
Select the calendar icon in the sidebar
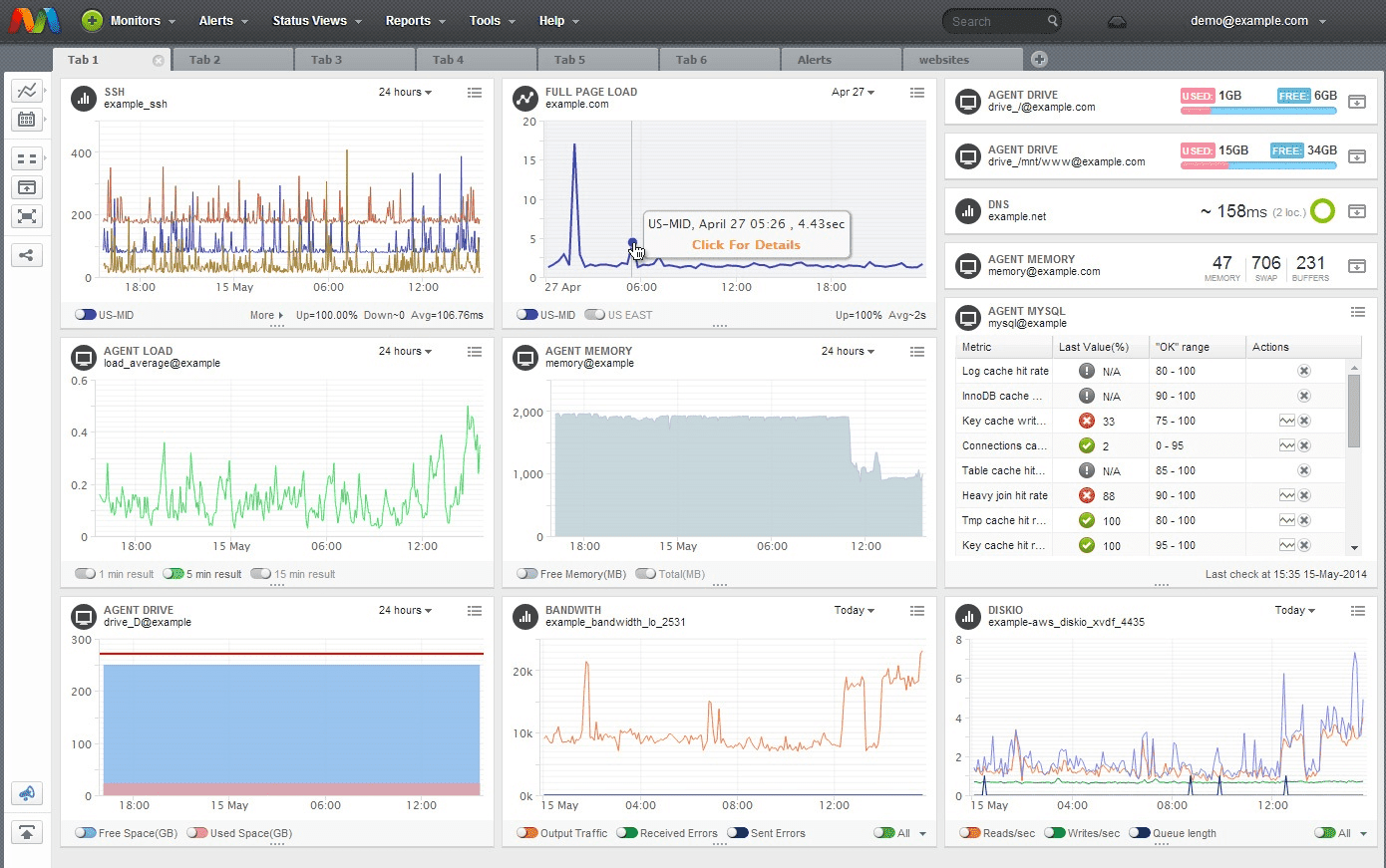(27, 120)
